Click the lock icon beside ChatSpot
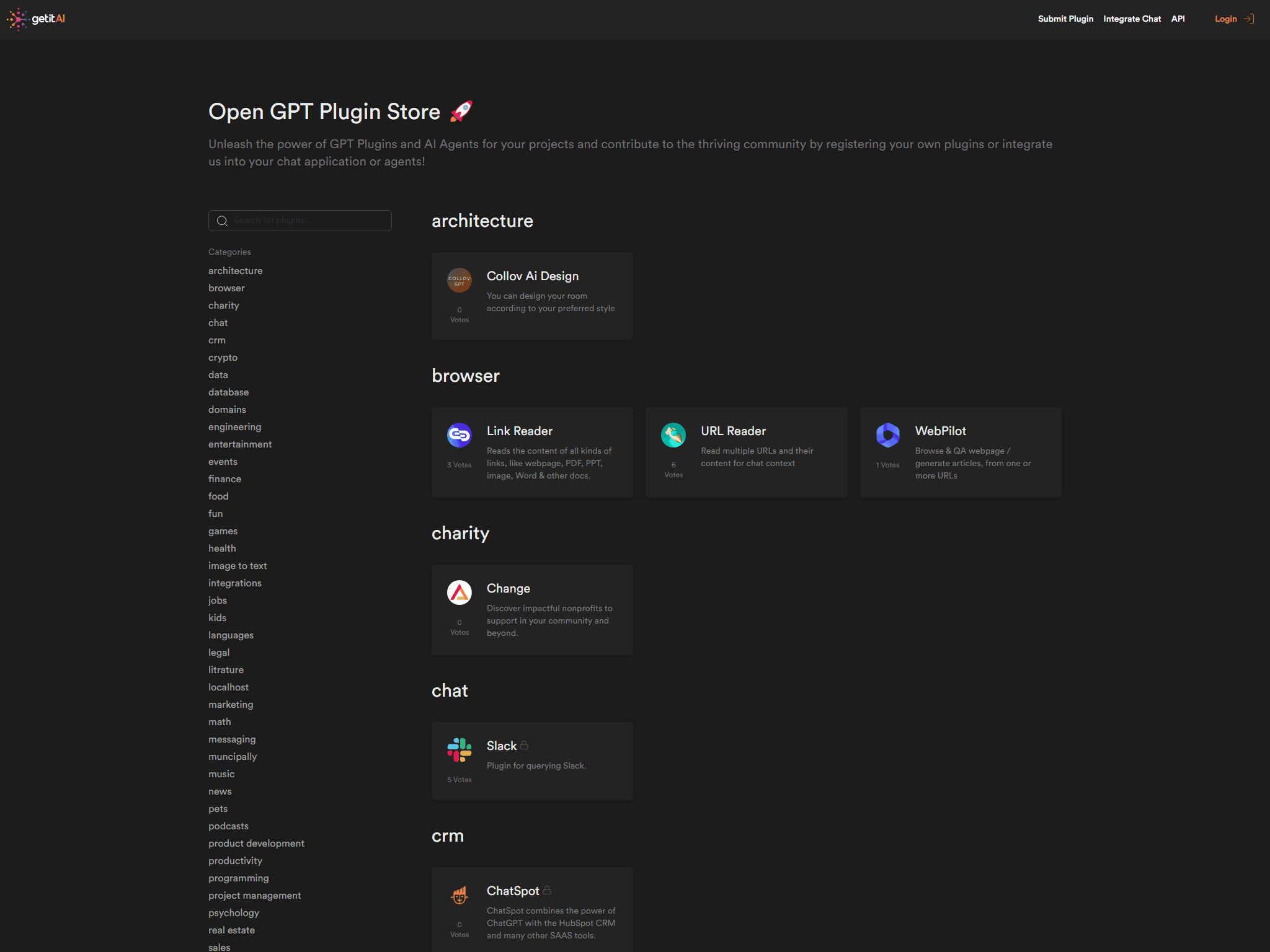The height and width of the screenshot is (952, 1270). tap(547, 890)
